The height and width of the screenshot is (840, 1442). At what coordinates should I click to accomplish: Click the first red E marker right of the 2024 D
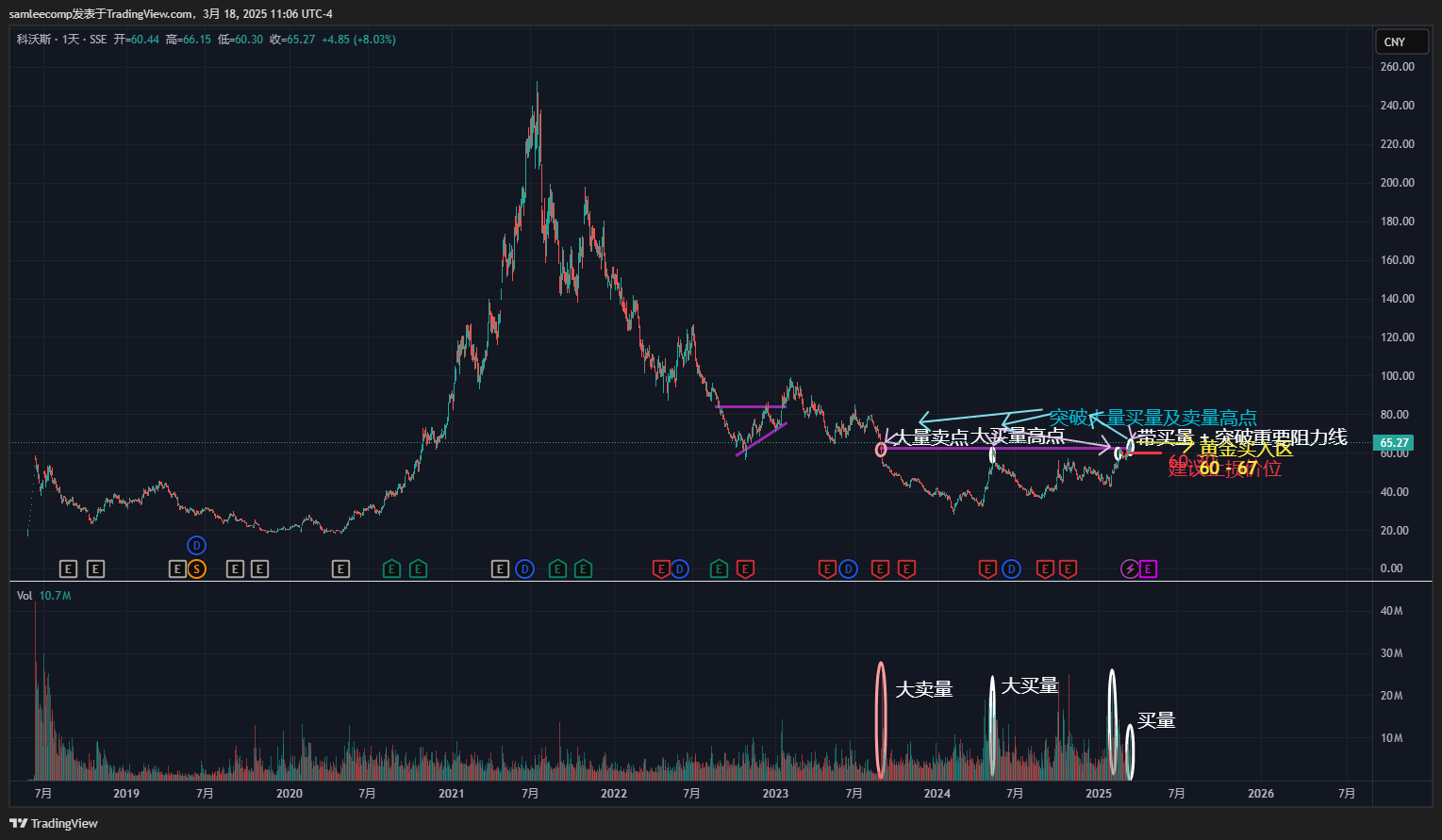coord(1045,568)
